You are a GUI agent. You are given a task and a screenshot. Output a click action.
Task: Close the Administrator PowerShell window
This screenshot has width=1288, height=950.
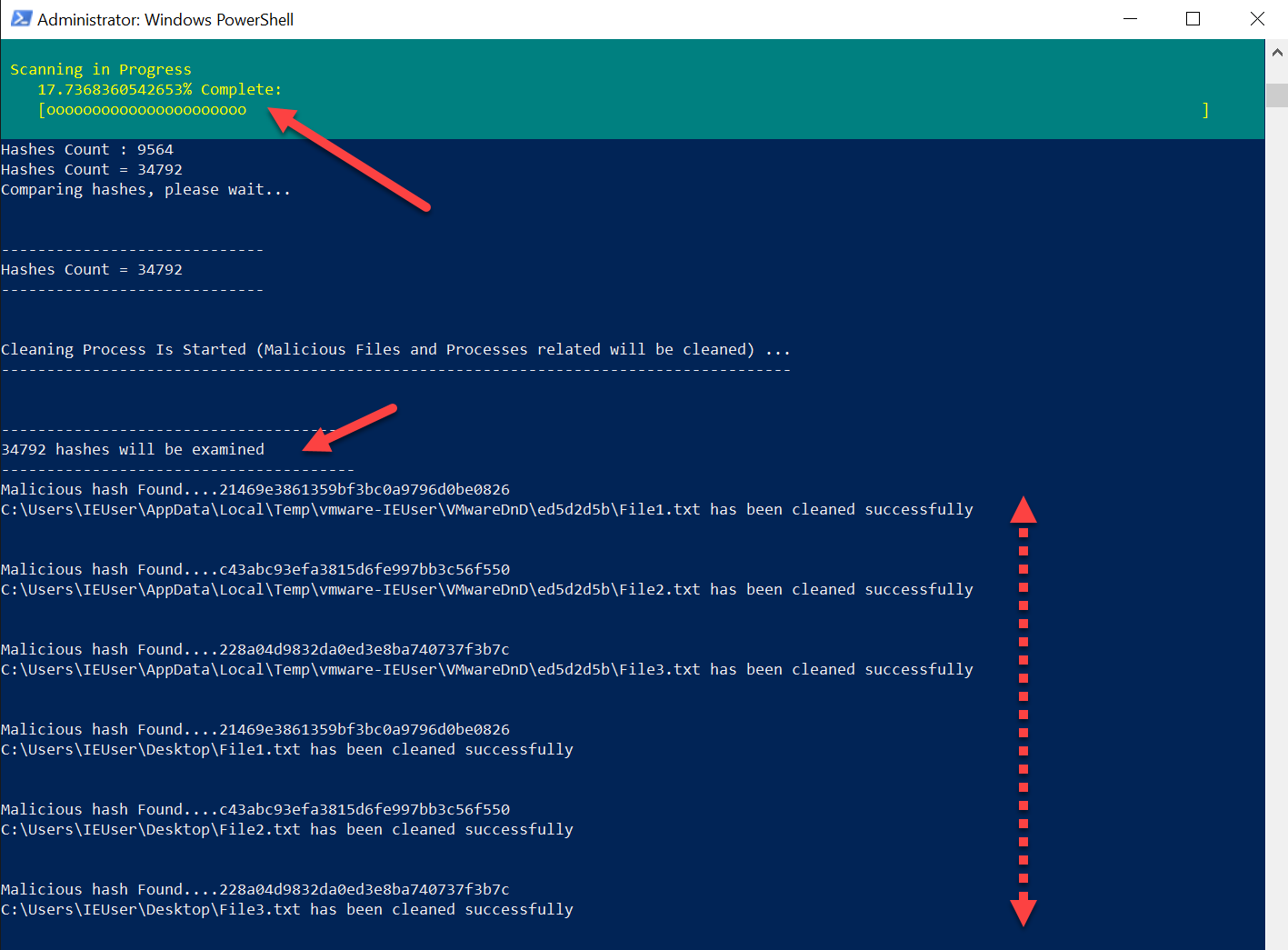tap(1257, 19)
